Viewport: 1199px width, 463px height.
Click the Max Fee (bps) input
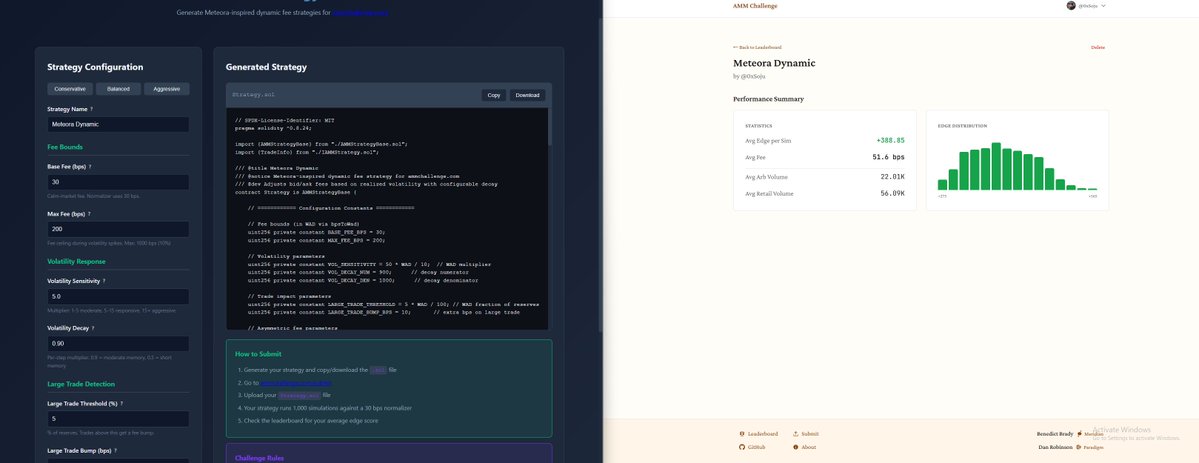pyautogui.click(x=118, y=229)
